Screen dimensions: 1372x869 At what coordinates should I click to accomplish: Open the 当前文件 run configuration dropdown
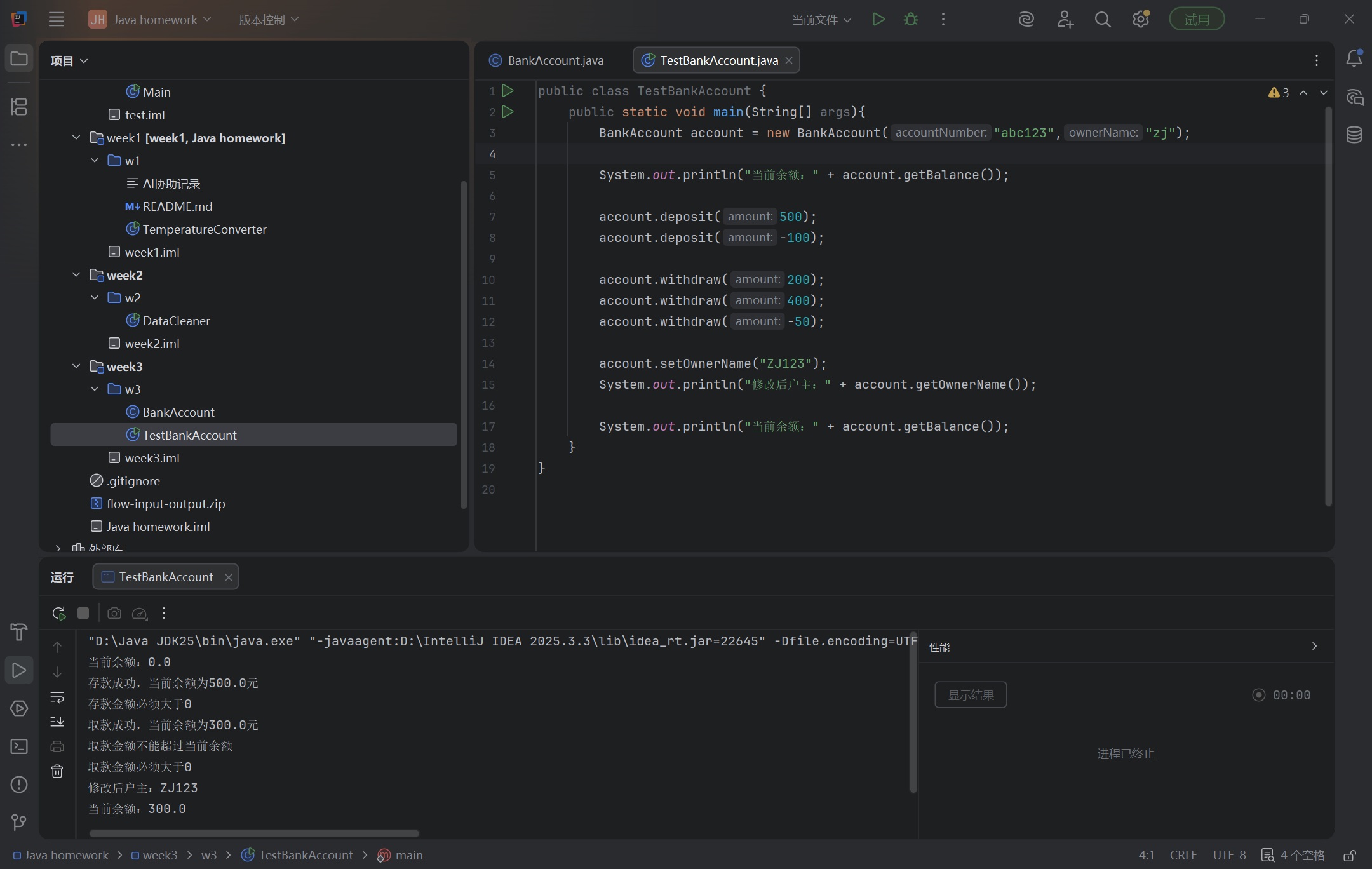pyautogui.click(x=821, y=20)
